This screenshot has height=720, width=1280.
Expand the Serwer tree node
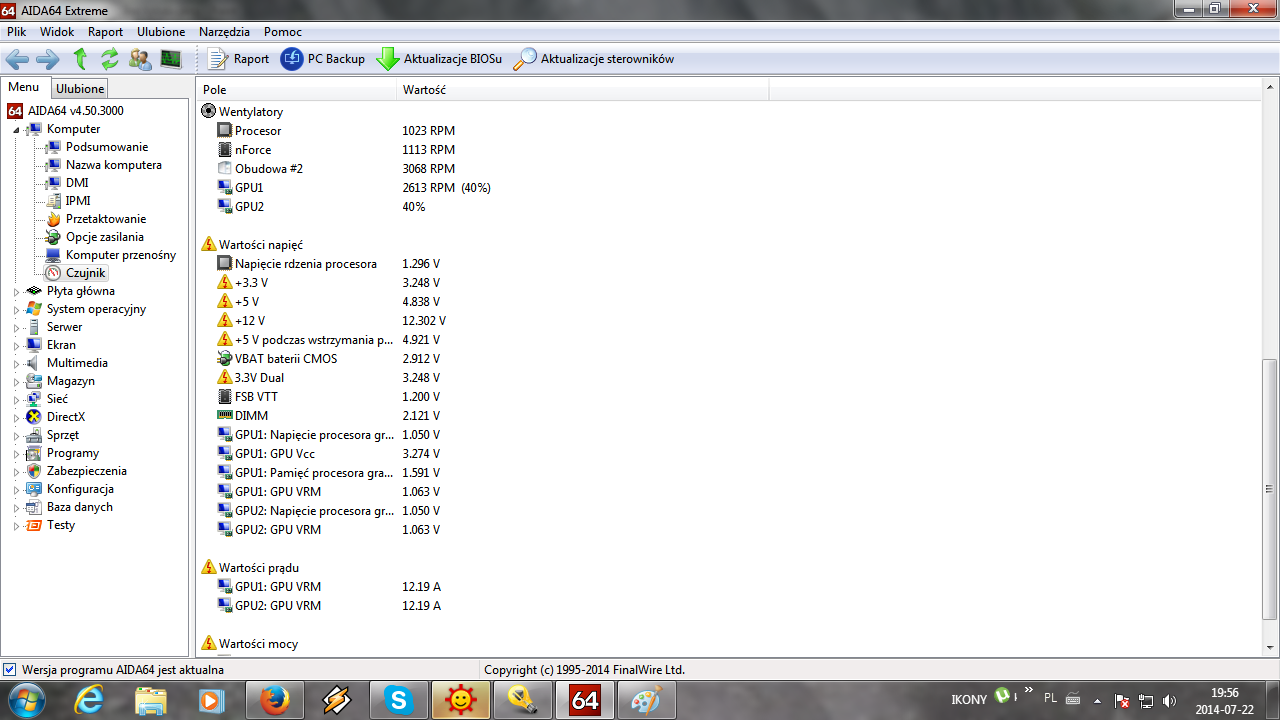(17, 328)
